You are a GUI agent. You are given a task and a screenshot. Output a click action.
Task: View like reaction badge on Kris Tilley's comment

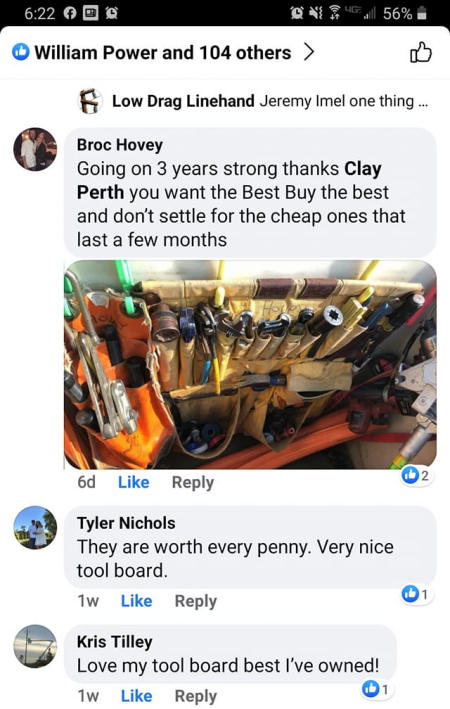coord(376,689)
